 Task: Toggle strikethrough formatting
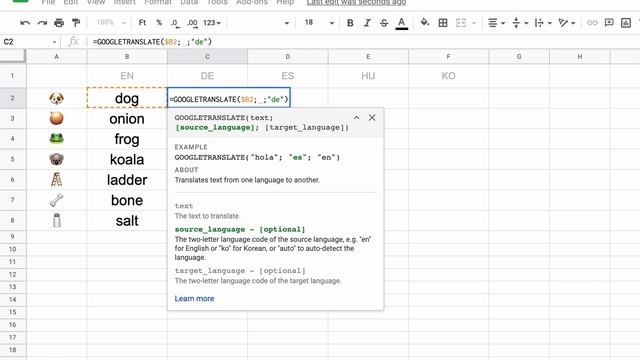point(384,23)
